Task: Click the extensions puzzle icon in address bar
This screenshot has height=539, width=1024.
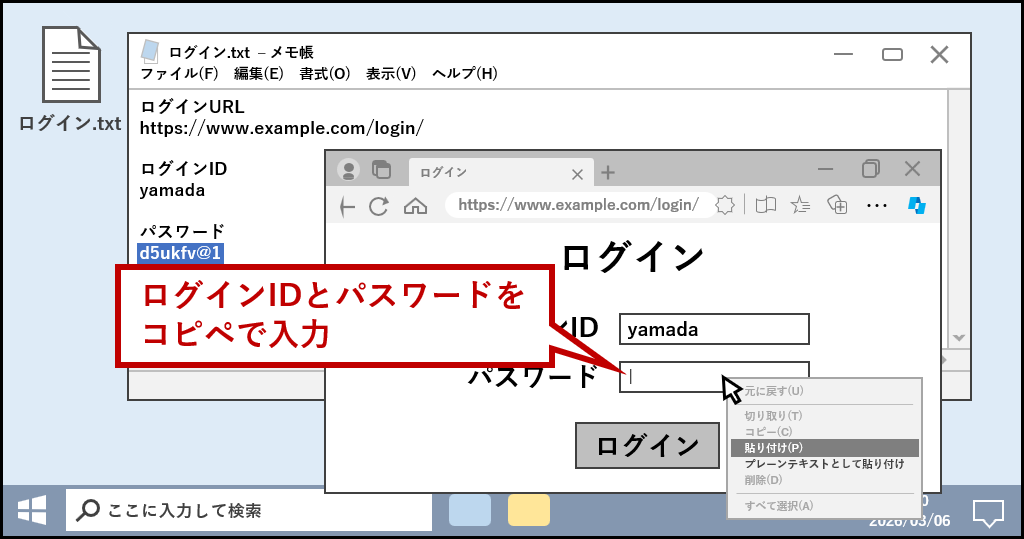Action: click(725, 205)
